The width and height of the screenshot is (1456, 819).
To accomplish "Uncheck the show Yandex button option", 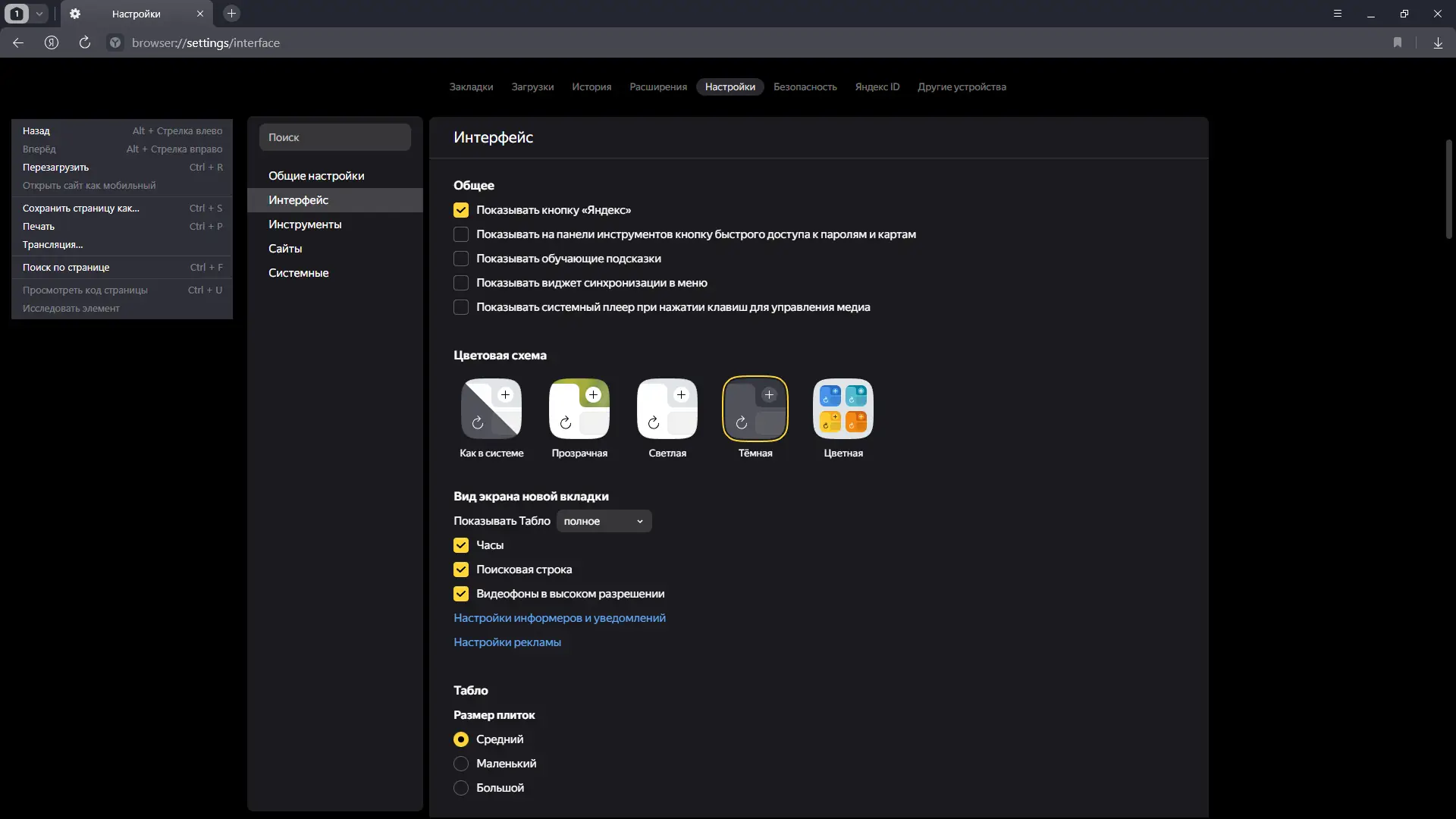I will pyautogui.click(x=461, y=210).
